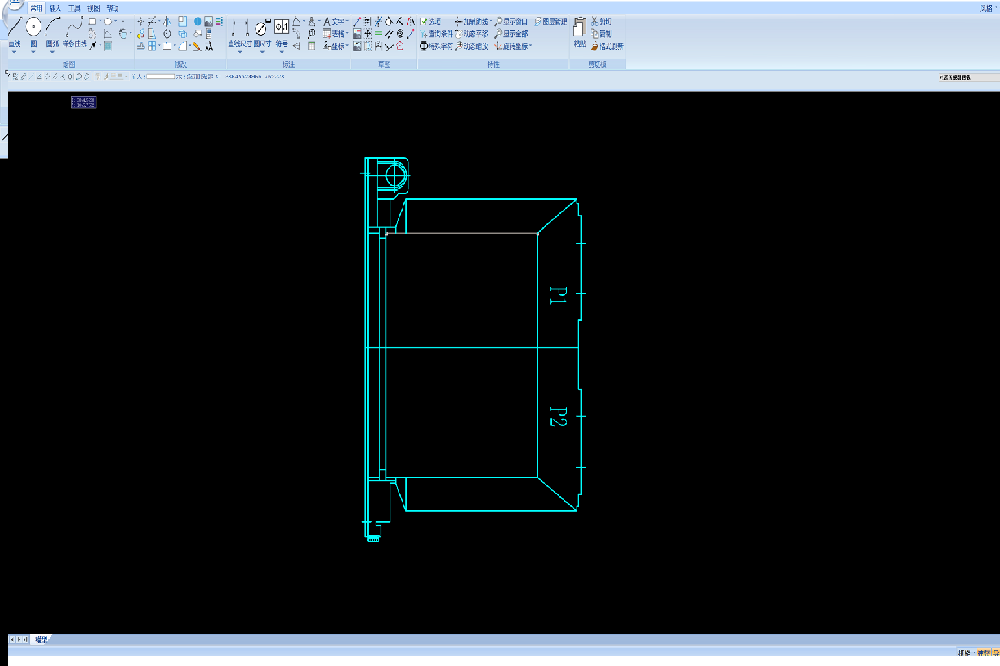
Task: Click the large text symbol dimension icon
Action: (281, 27)
